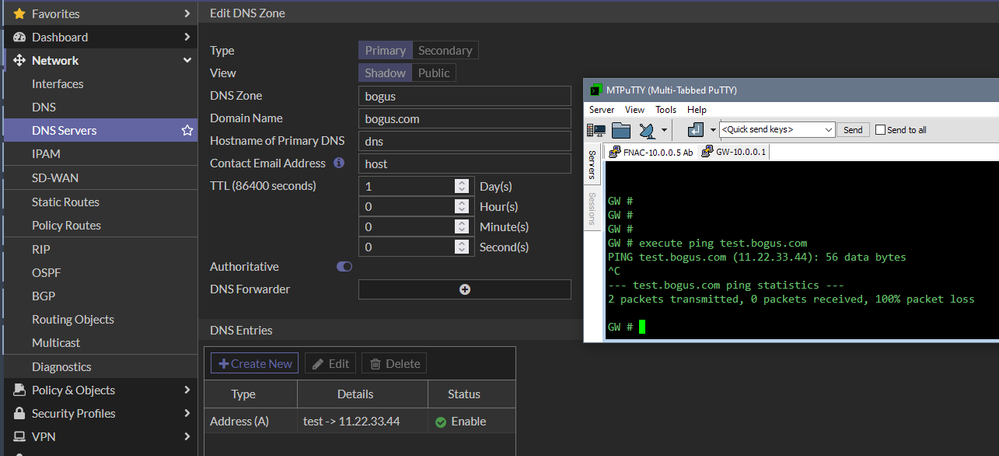Click the Domain Name input field
Image resolution: width=999 pixels, height=456 pixels.
(x=464, y=118)
